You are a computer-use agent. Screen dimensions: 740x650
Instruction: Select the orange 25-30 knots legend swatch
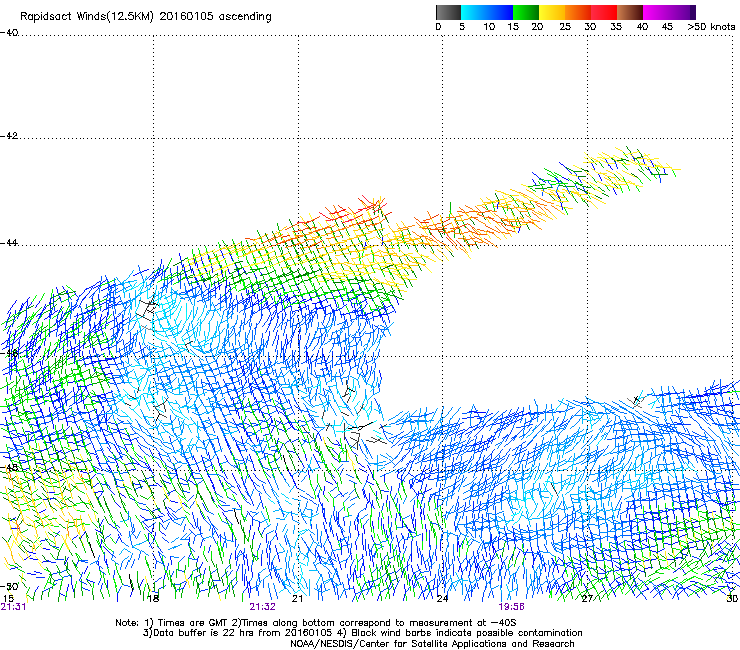pos(578,12)
